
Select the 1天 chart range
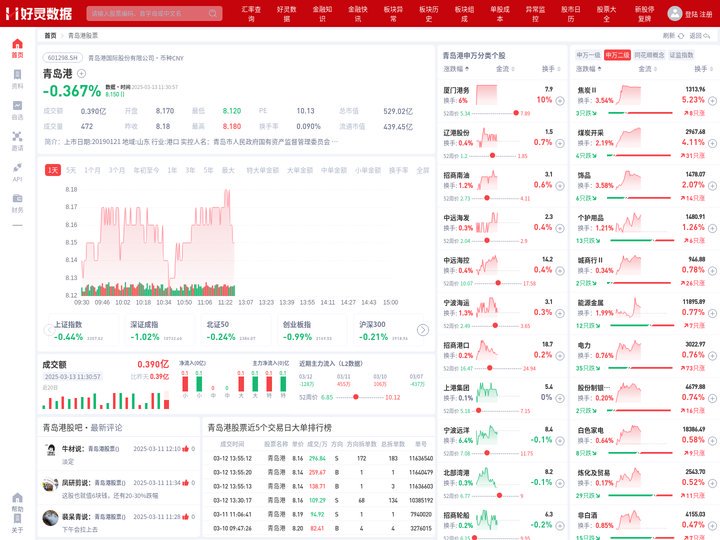pyautogui.click(x=53, y=170)
